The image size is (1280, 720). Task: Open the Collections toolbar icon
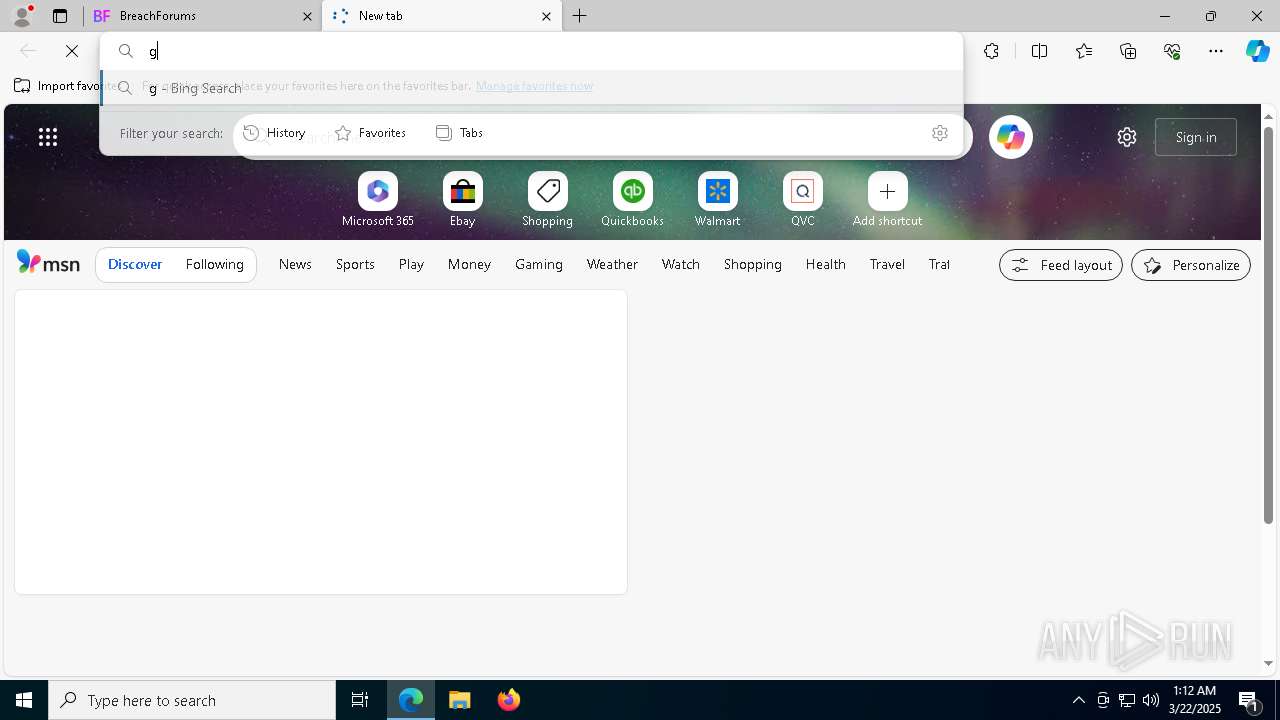tap(1128, 51)
